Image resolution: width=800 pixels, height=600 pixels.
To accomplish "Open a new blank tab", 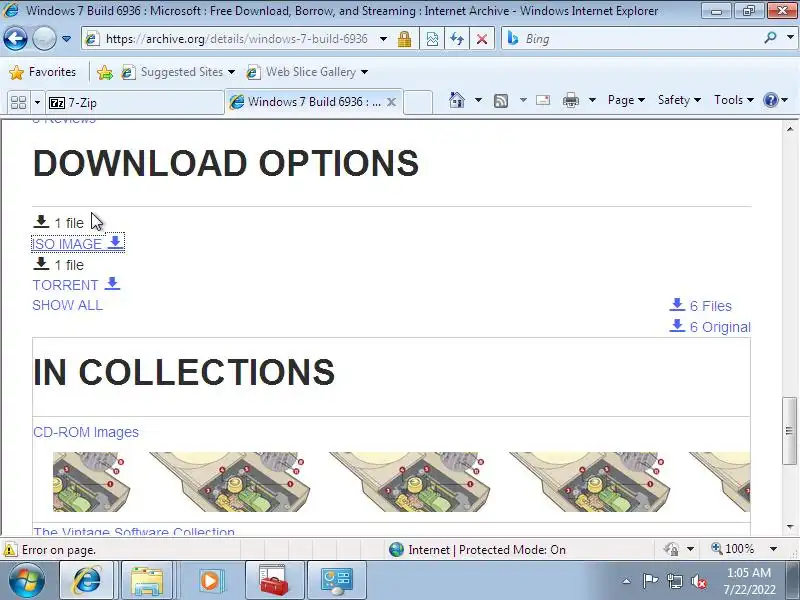I will click(418, 102).
